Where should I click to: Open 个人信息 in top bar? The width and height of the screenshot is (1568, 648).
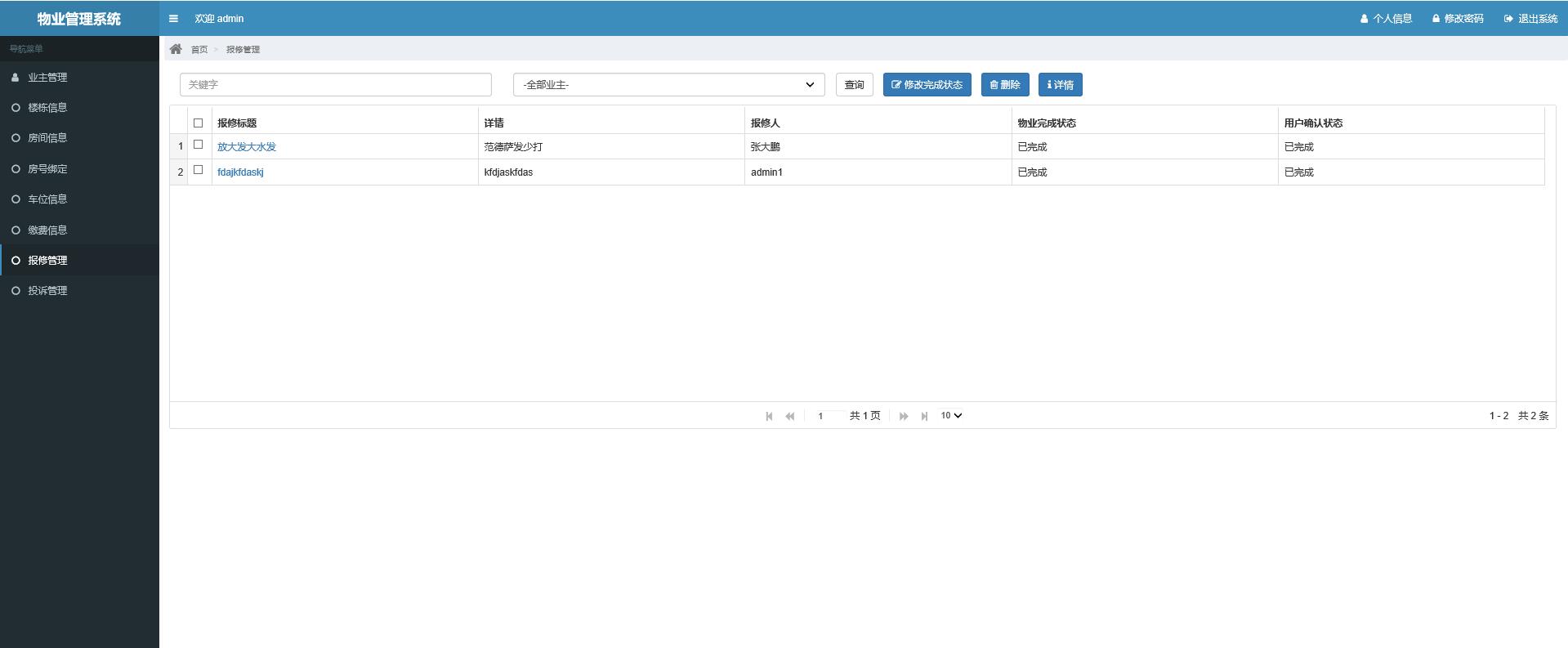click(1386, 19)
